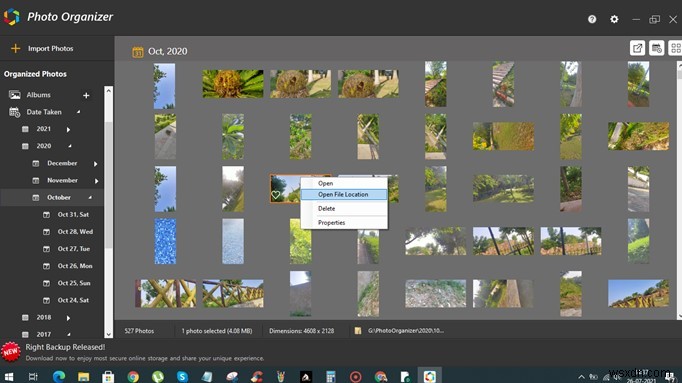The width and height of the screenshot is (682, 383).
Task: Collapse the October month node
Action: click(x=90, y=197)
